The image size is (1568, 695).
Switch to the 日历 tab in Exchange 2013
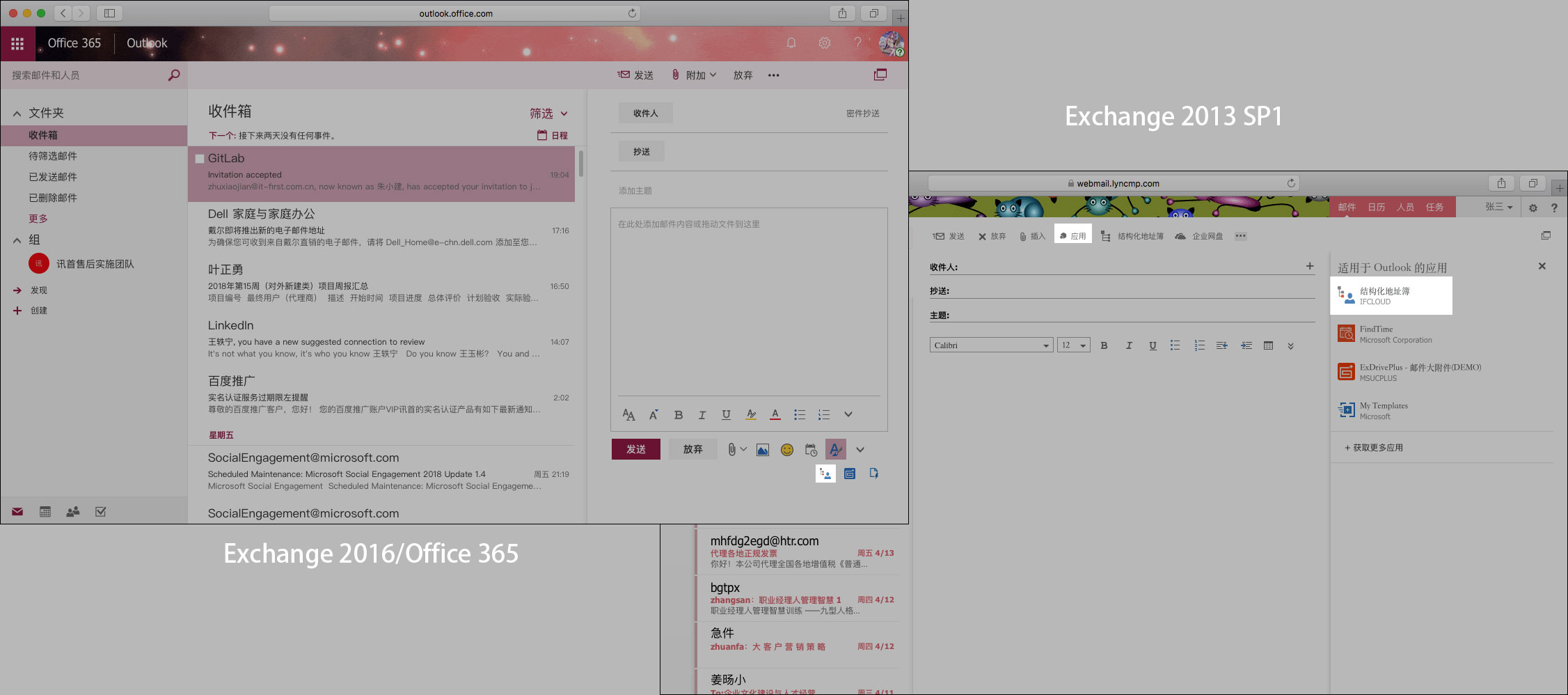coord(1376,207)
